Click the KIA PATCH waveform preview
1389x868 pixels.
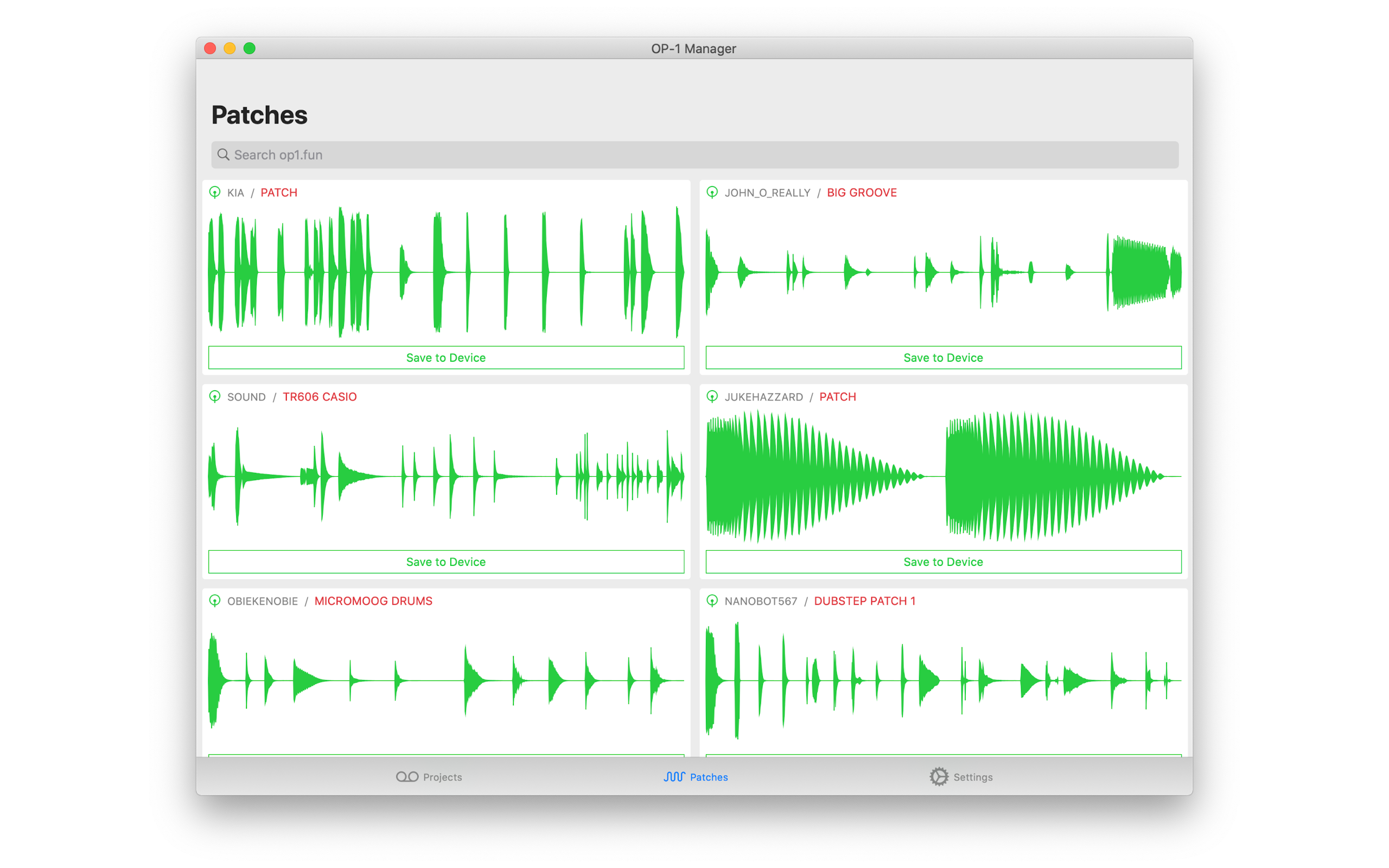[x=446, y=272]
